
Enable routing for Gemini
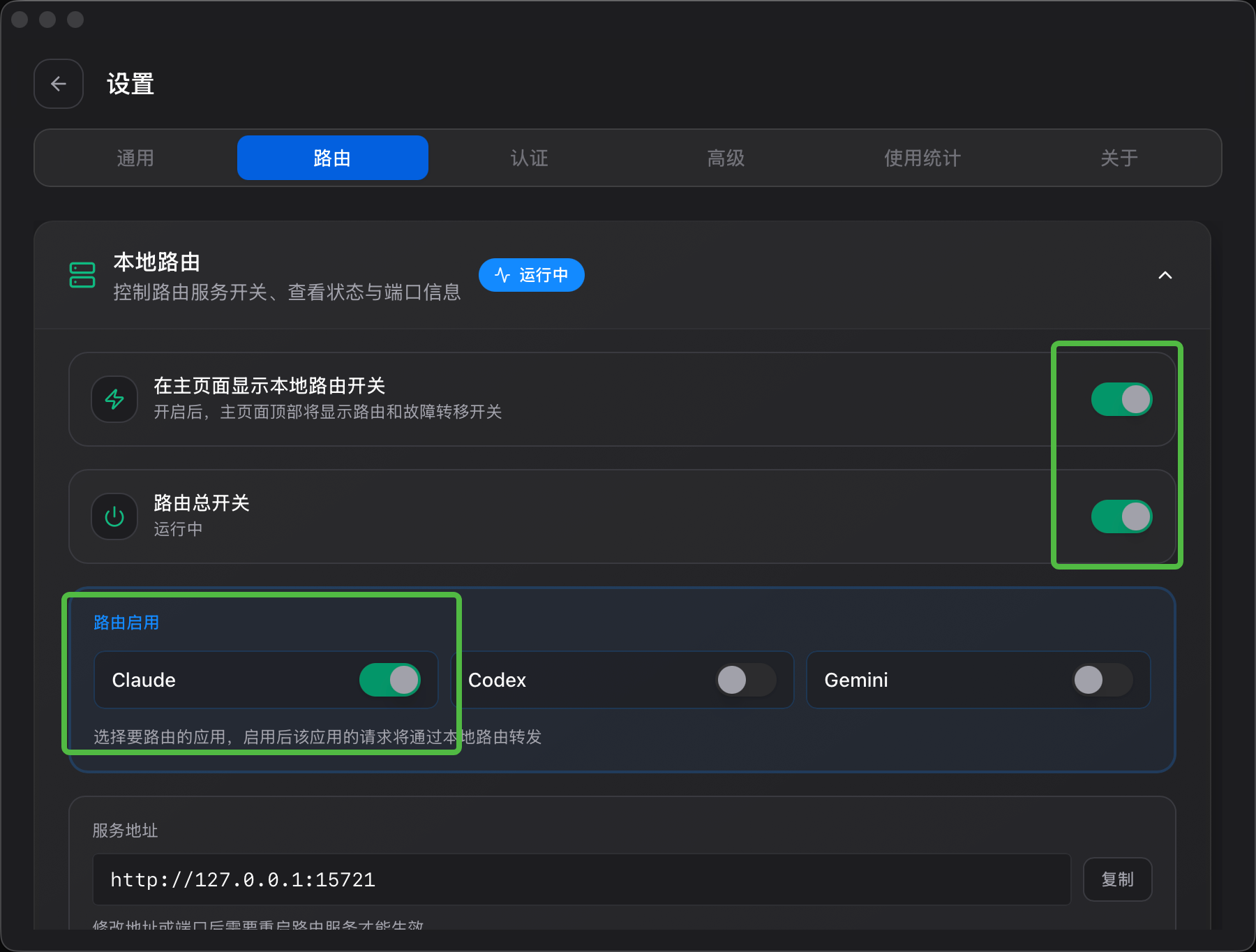click(x=1102, y=680)
